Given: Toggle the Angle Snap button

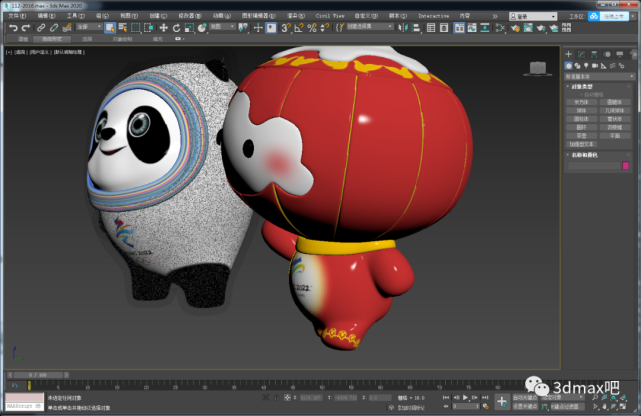Looking at the screenshot, I should [x=299, y=28].
